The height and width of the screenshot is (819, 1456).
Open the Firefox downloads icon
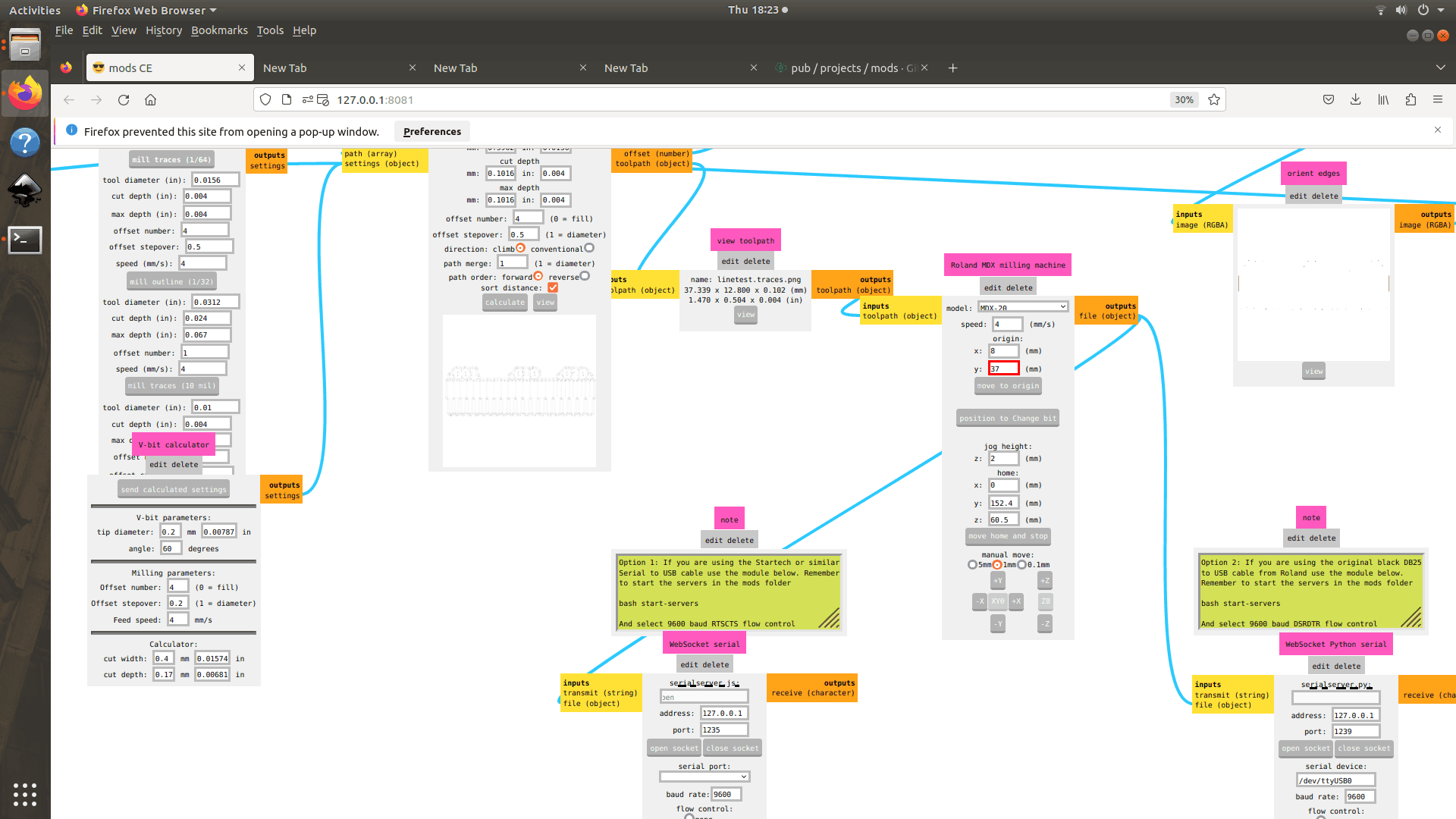(1356, 100)
